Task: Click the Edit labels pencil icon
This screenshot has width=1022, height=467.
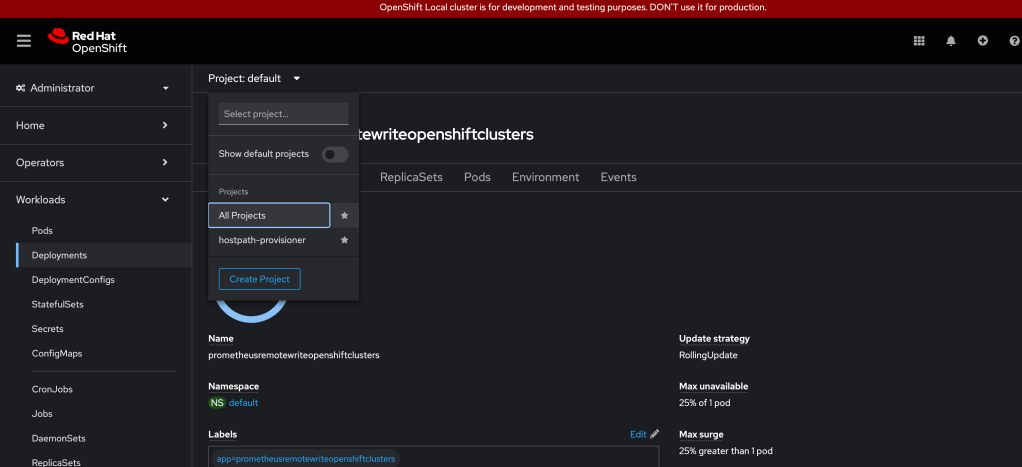Action: pyautogui.click(x=654, y=434)
